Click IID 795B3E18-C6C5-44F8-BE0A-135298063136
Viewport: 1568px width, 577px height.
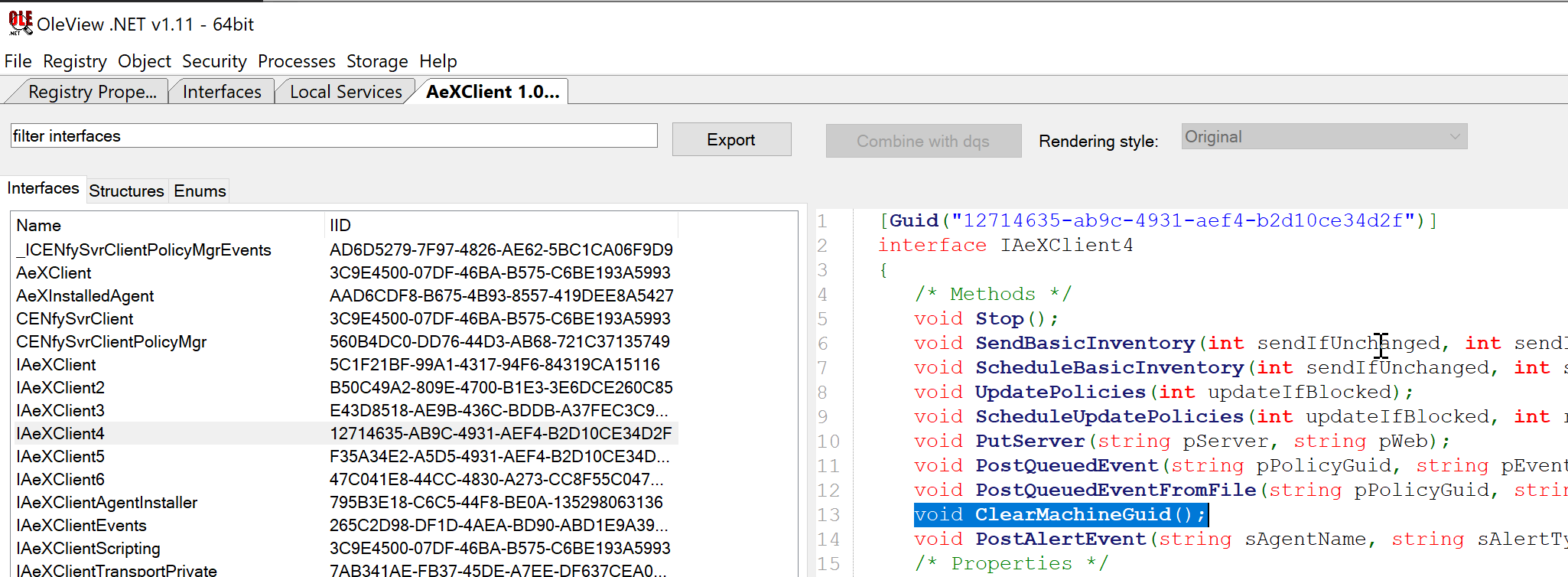pyautogui.click(x=496, y=503)
